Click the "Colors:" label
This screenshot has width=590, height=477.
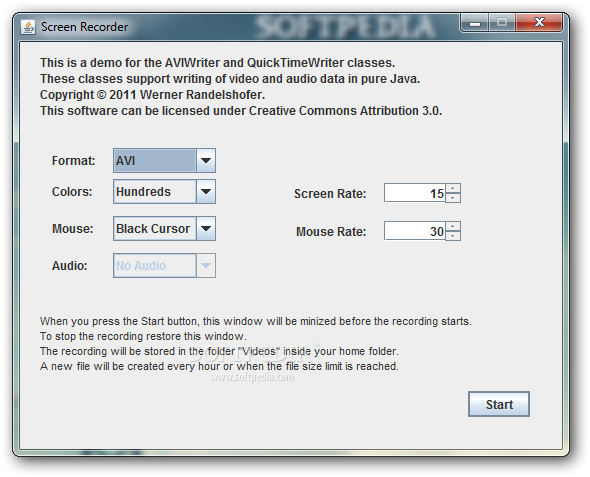point(72,192)
